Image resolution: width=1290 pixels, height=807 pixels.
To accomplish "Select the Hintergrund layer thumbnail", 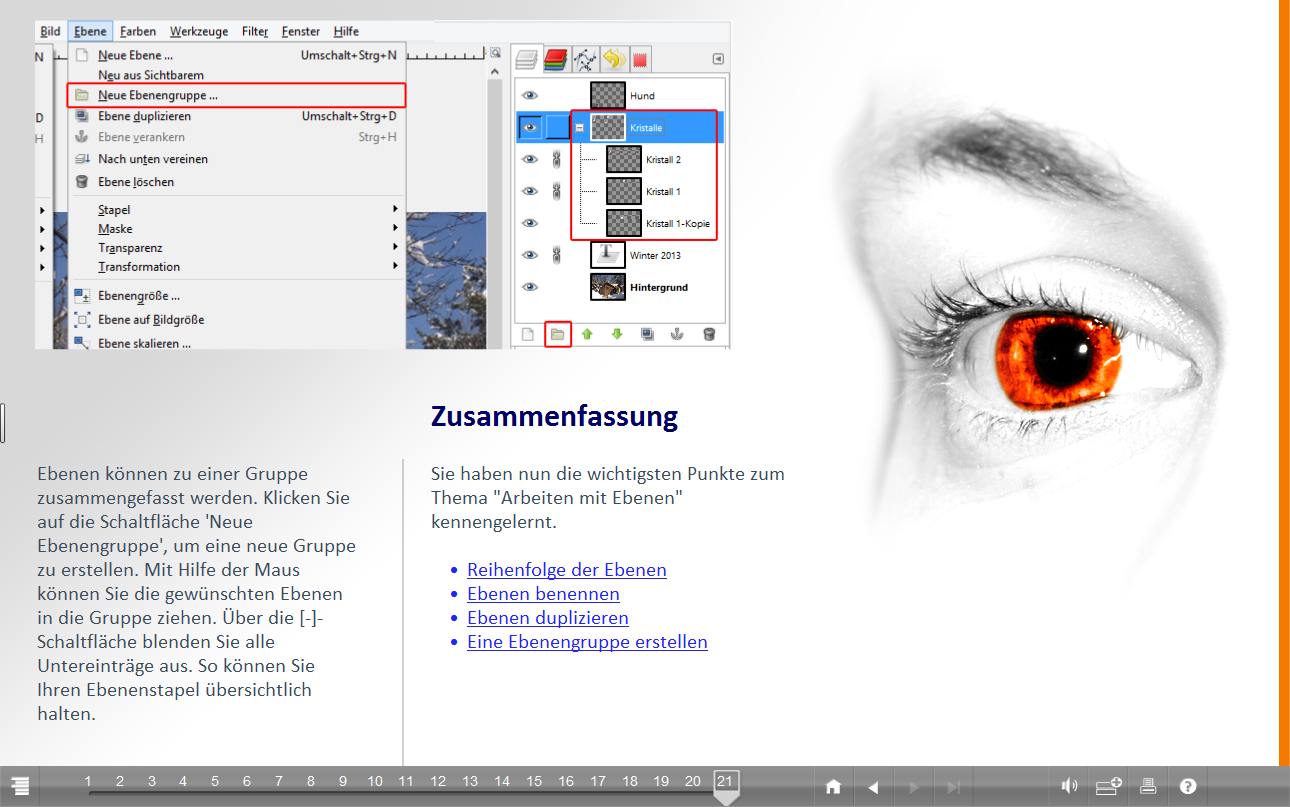I will point(607,287).
